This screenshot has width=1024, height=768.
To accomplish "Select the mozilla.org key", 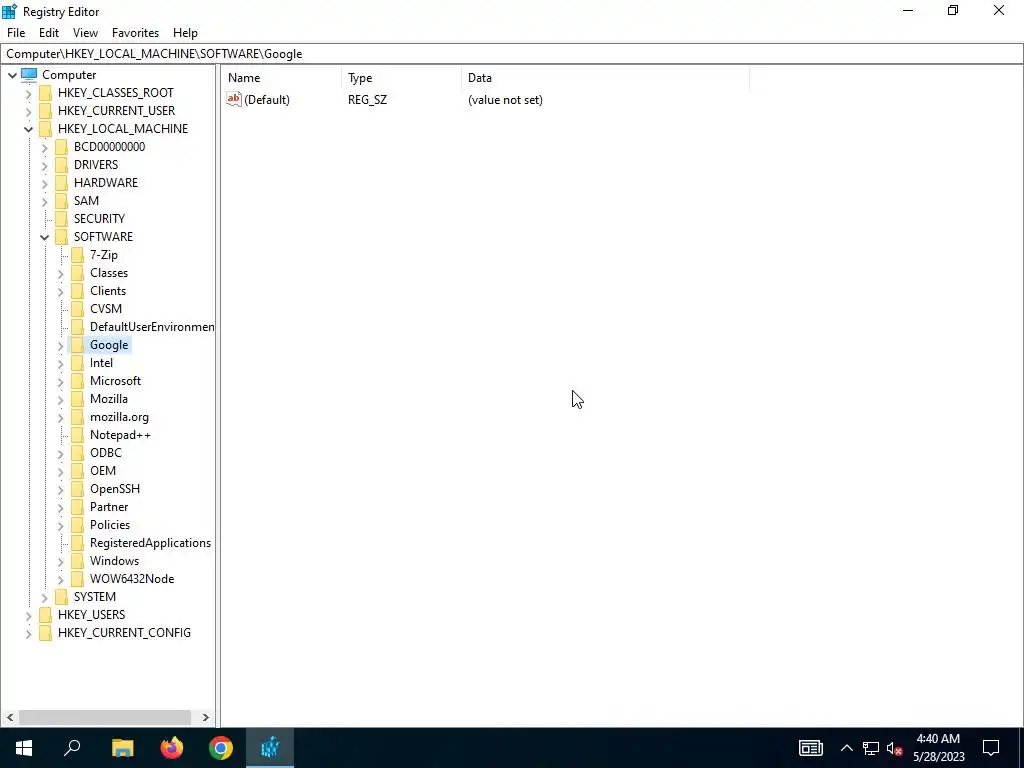I will 119,417.
